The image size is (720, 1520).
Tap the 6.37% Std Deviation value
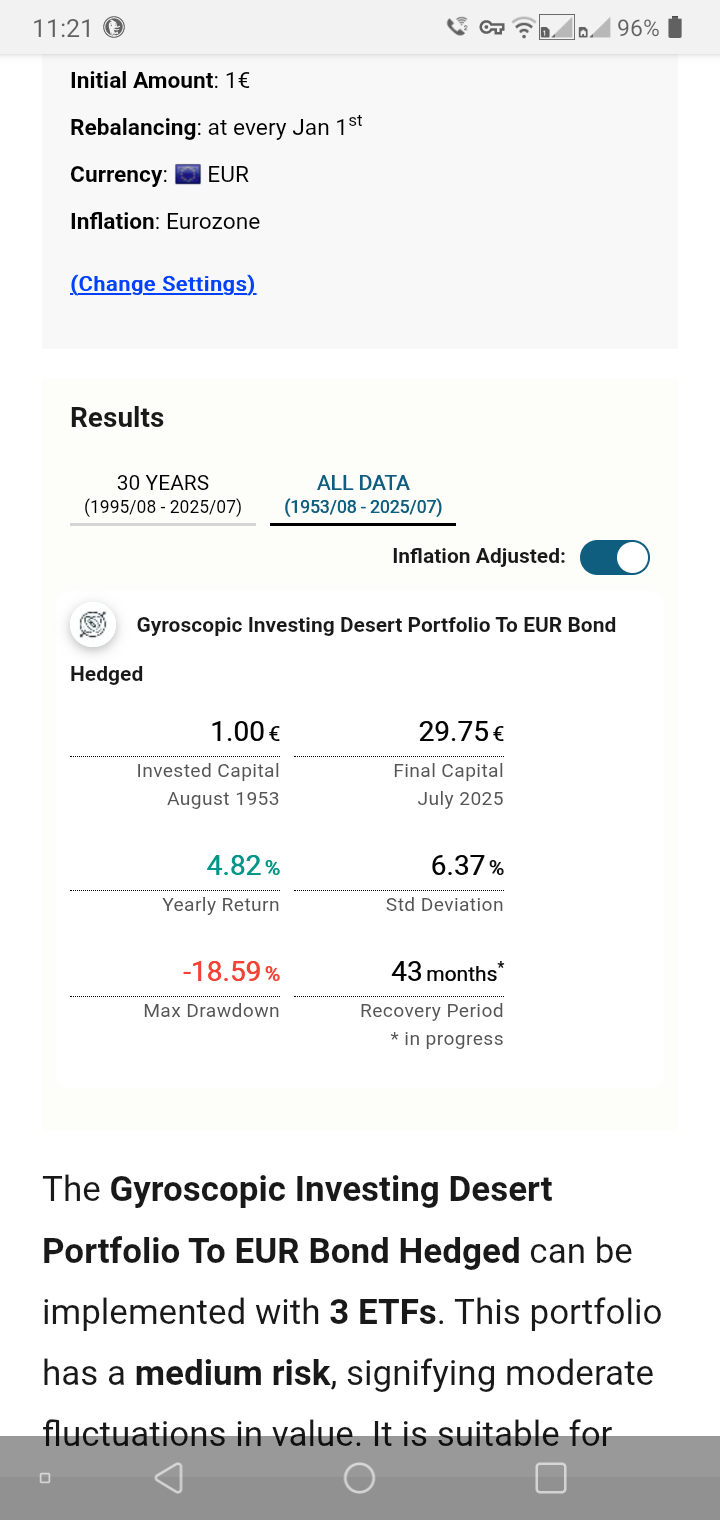point(467,866)
